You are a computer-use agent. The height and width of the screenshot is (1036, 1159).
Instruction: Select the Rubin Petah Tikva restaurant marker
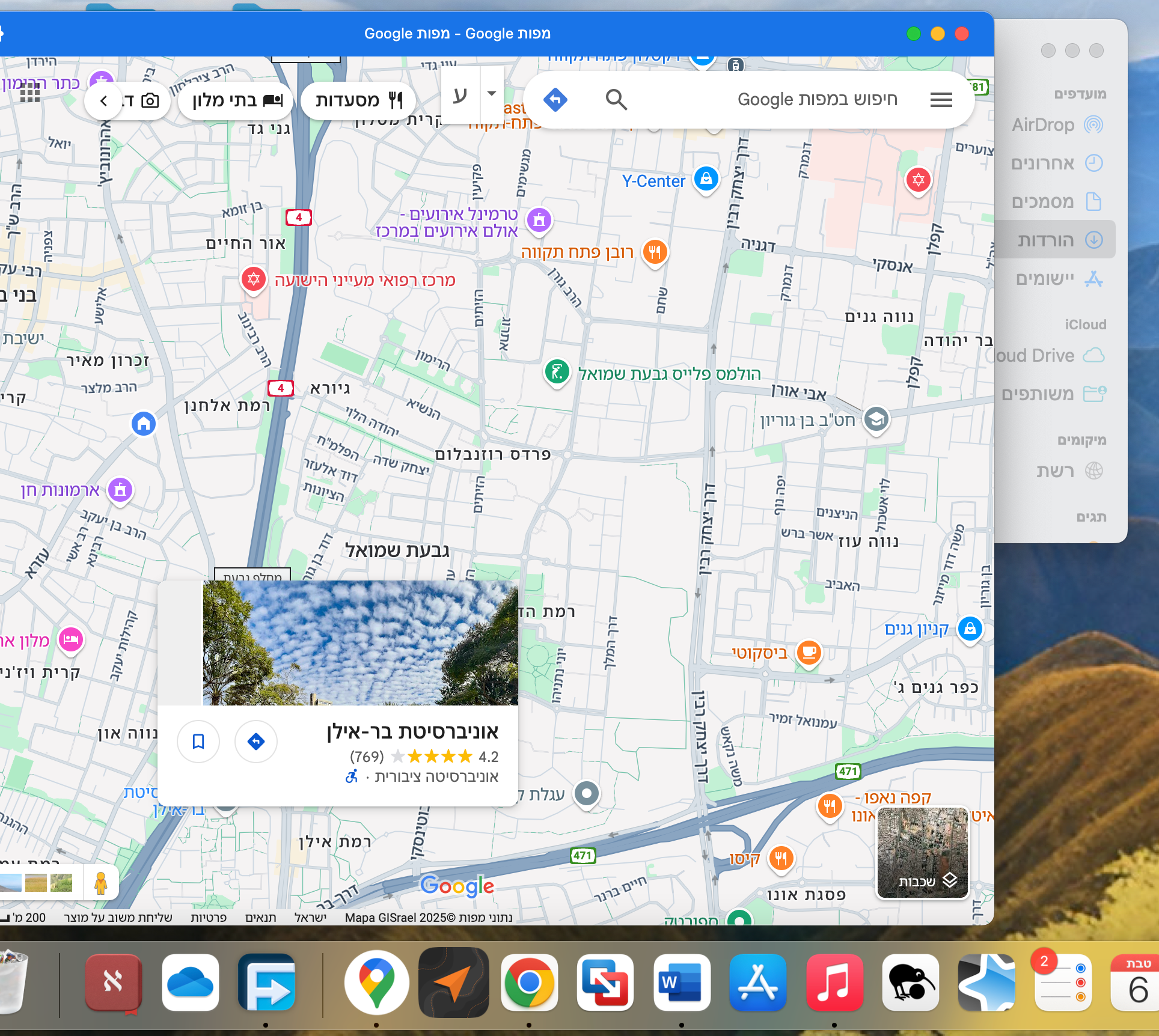click(x=655, y=252)
